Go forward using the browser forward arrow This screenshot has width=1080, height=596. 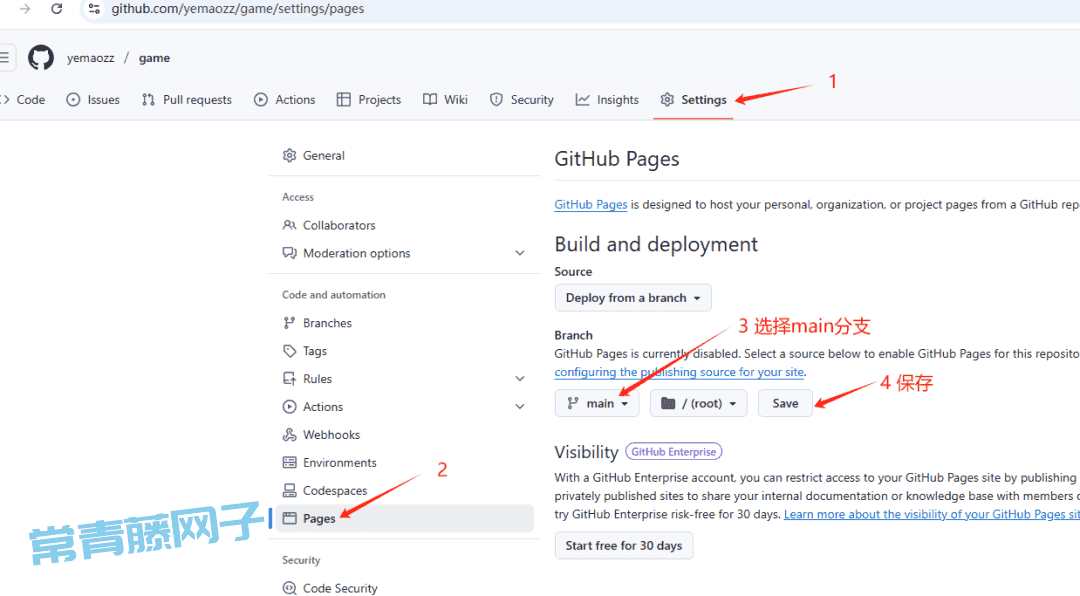click(25, 9)
